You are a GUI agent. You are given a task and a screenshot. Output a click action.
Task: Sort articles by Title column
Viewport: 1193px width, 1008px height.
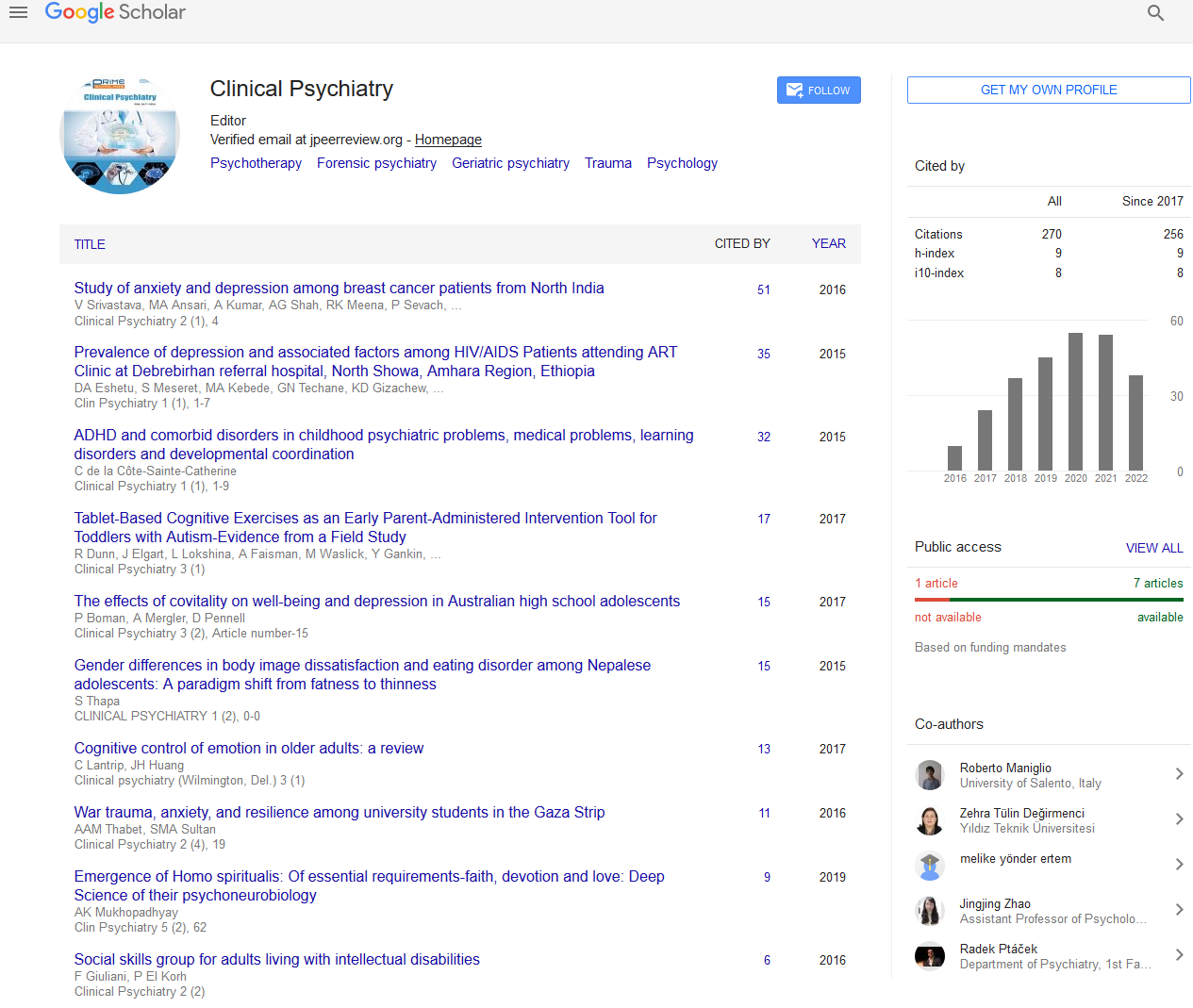(90, 244)
